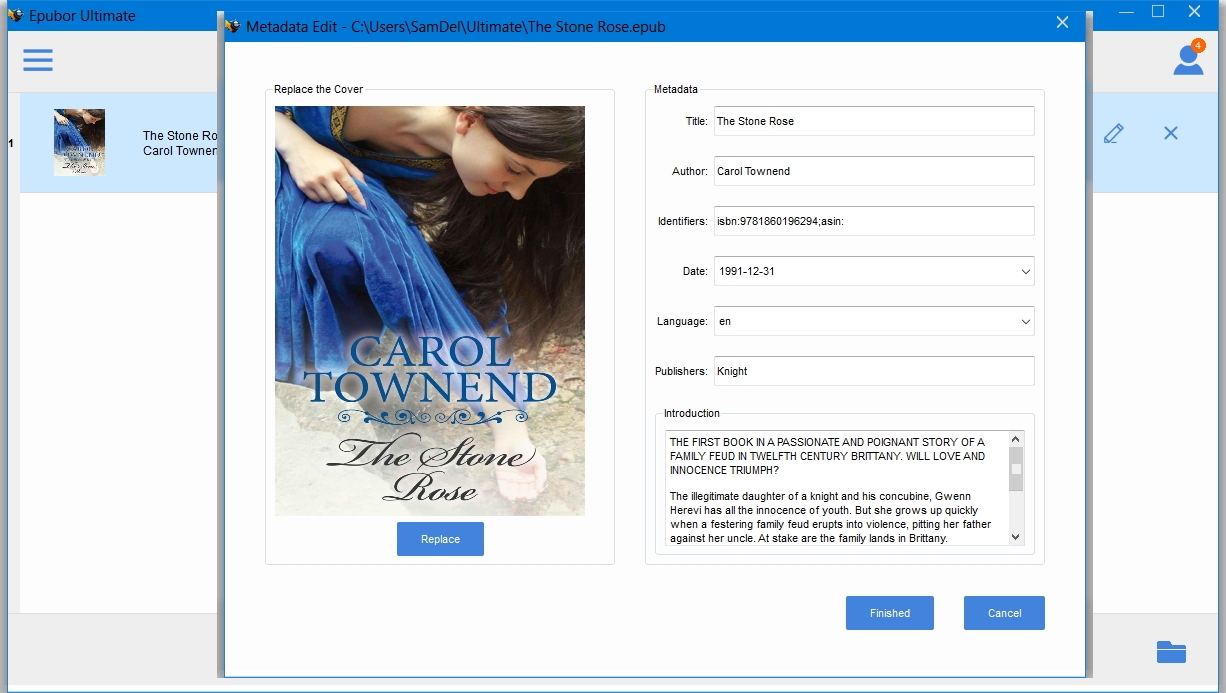
Task: Cancel the metadata edit
Action: [x=1004, y=613]
